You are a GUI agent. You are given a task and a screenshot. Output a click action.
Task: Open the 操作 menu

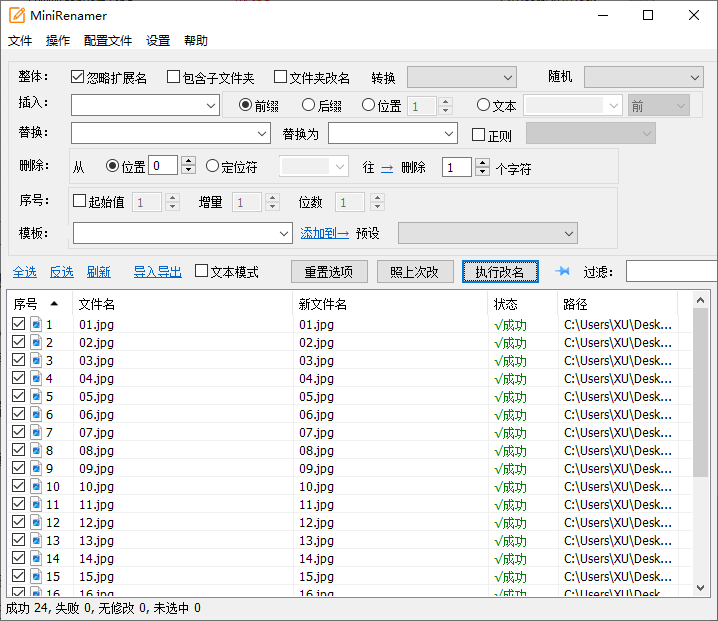(58, 41)
